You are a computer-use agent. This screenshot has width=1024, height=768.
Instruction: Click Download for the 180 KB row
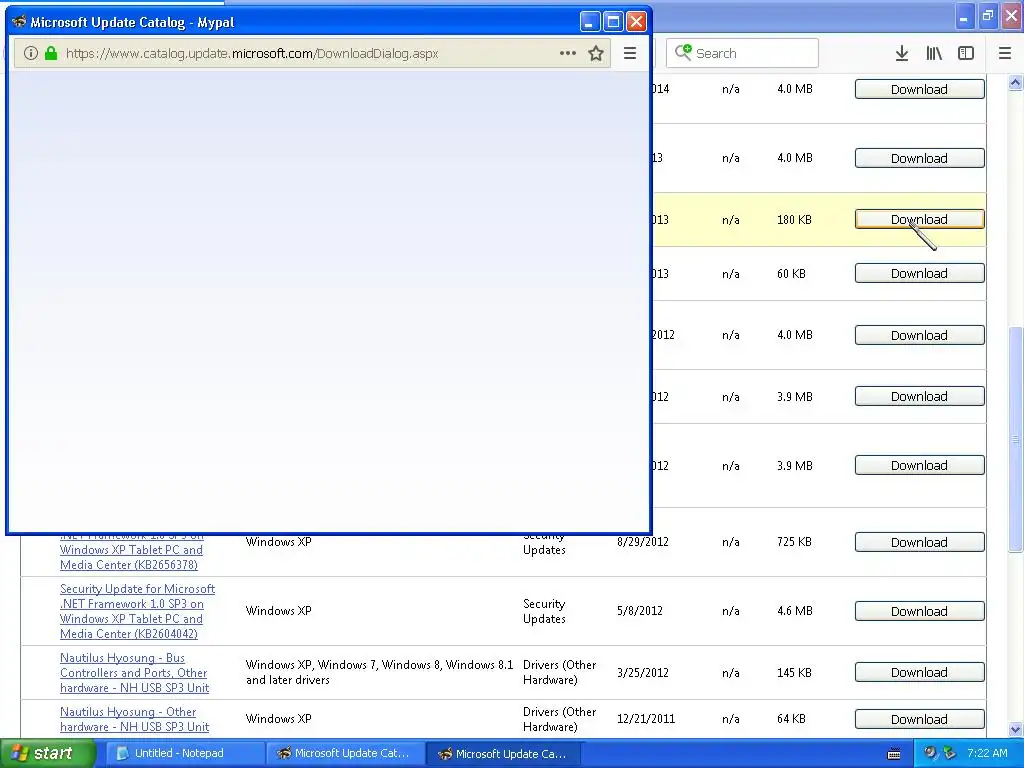pyautogui.click(x=920, y=219)
